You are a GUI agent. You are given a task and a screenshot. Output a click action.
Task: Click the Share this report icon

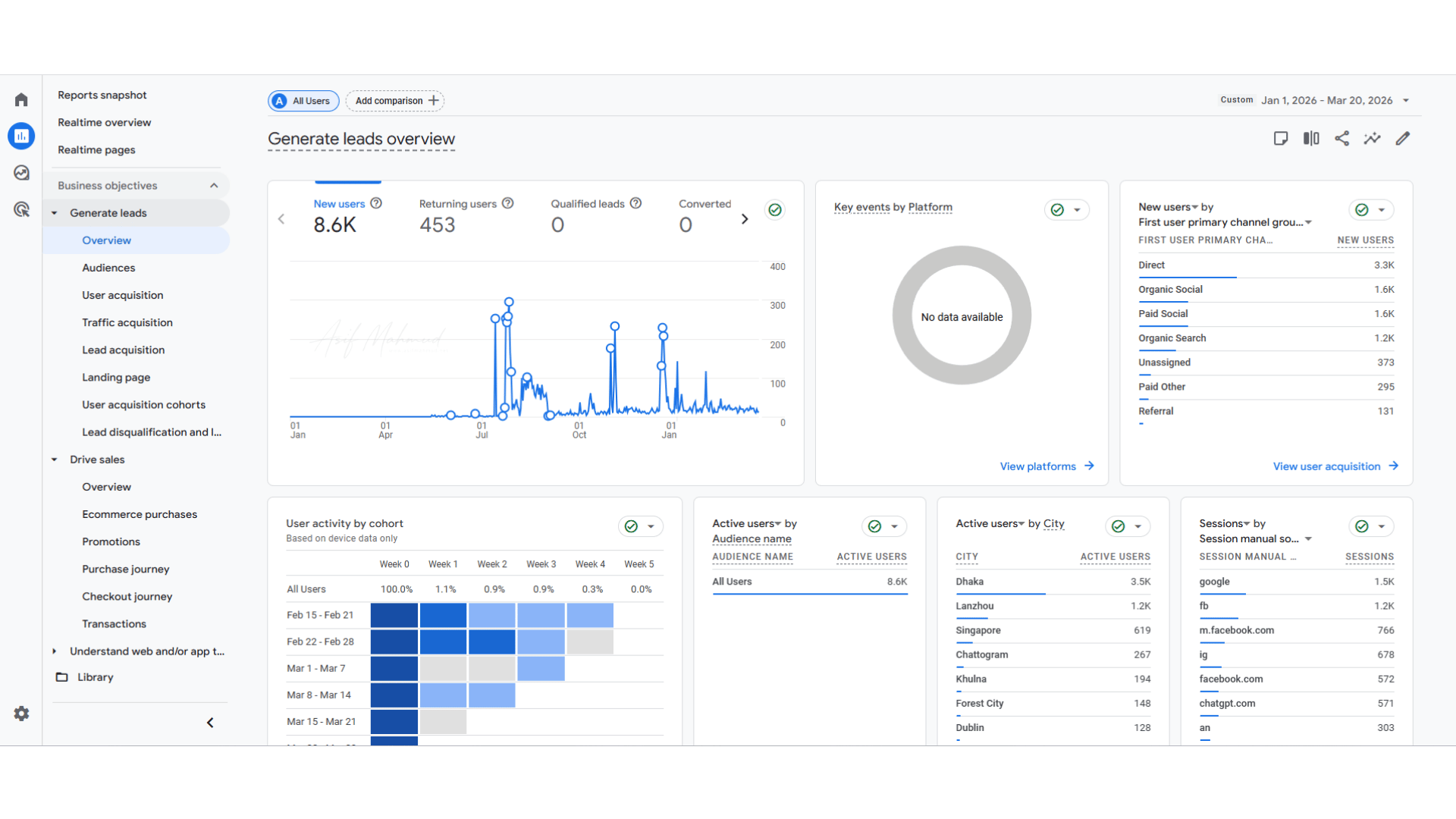coord(1341,138)
